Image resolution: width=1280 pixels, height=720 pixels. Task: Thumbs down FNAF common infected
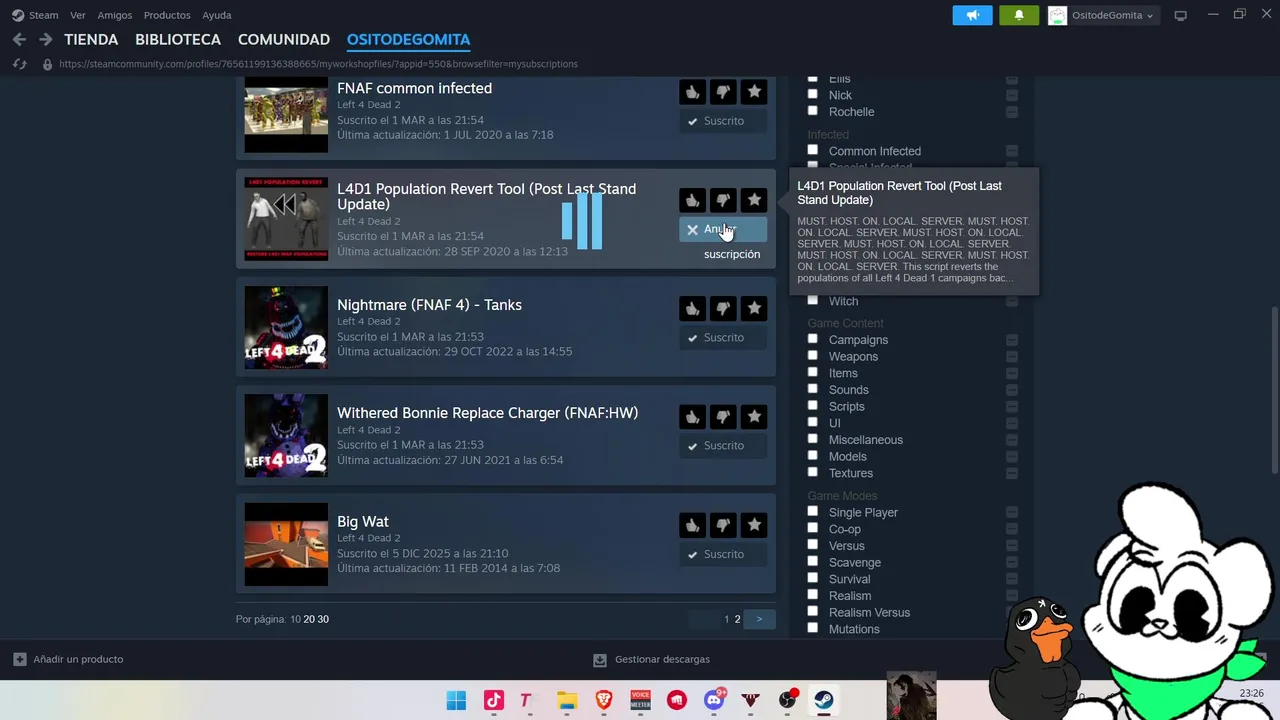[x=723, y=92]
